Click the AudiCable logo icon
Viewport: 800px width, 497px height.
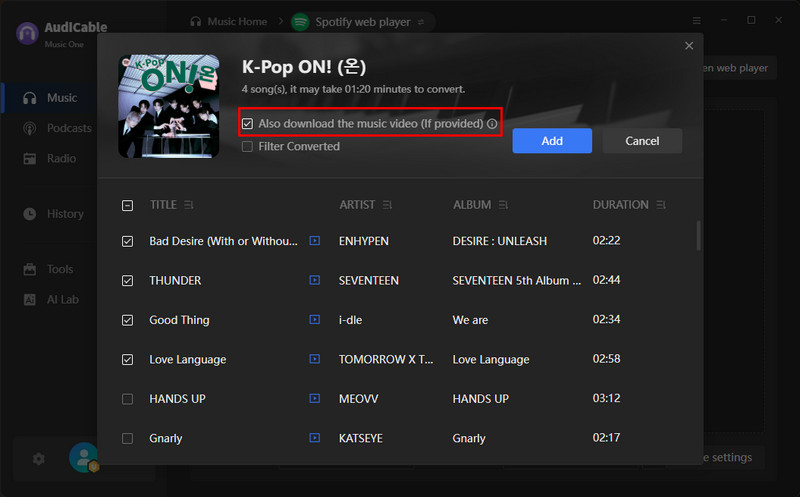pyautogui.click(x=27, y=34)
